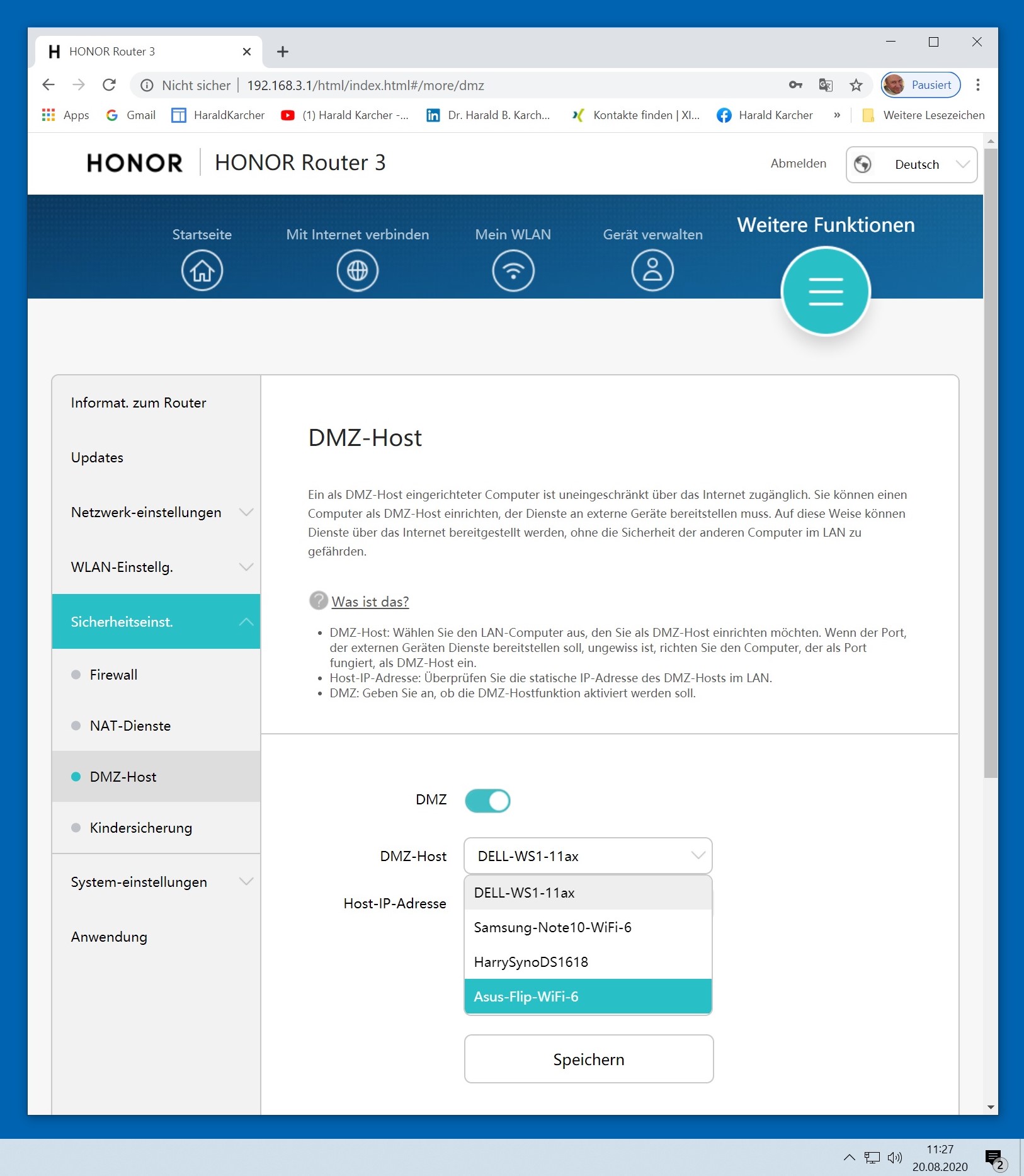The height and width of the screenshot is (1176, 1024).
Task: Click the Gerät verwalten user icon
Action: click(x=652, y=271)
